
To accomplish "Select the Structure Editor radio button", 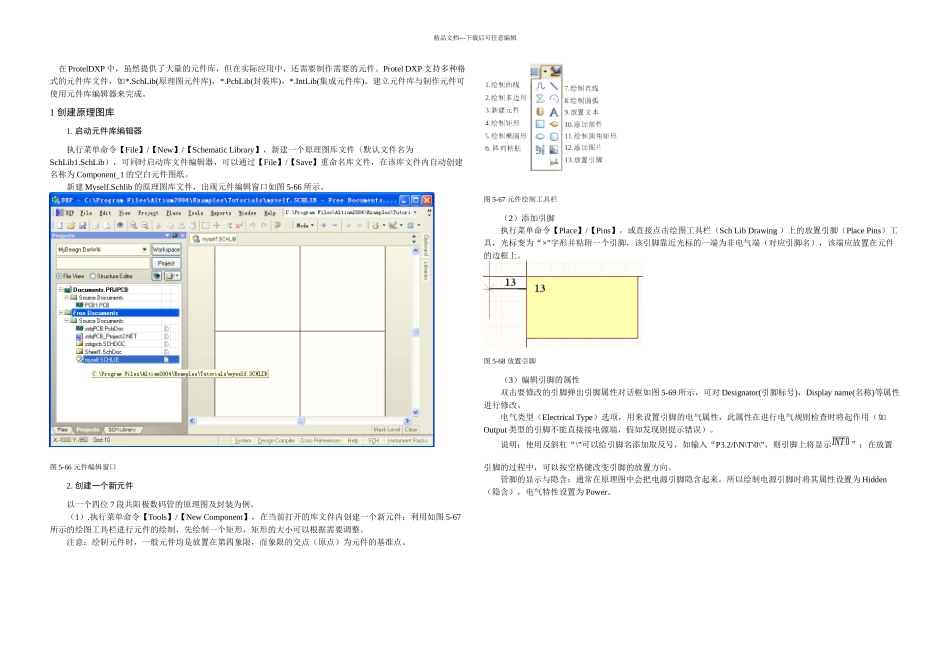I will (93, 276).
